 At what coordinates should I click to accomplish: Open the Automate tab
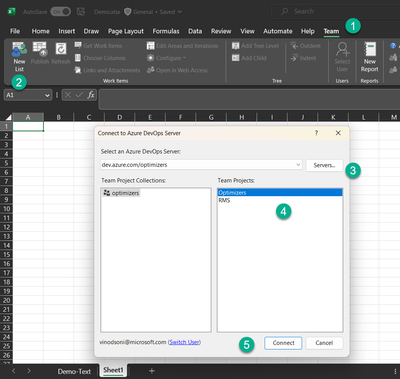click(278, 31)
